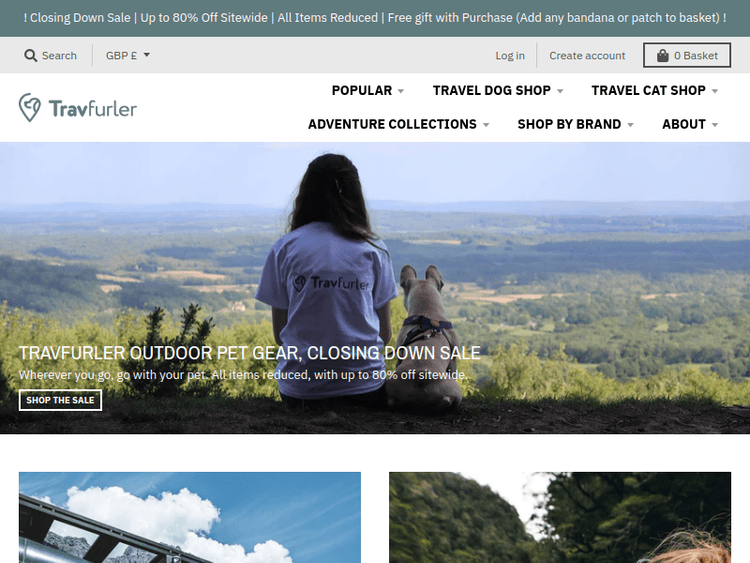Click the hero image of girl and dog
The width and height of the screenshot is (750, 563).
pos(375,288)
